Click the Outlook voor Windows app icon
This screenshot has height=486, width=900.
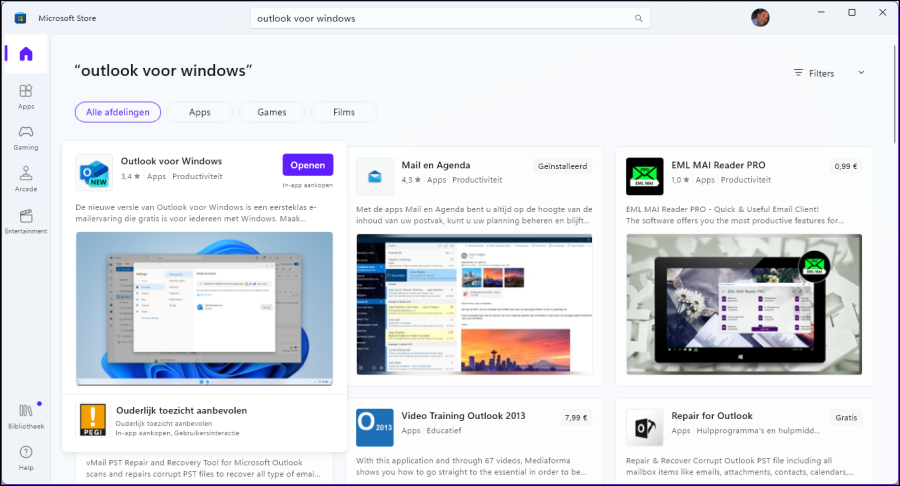94,172
